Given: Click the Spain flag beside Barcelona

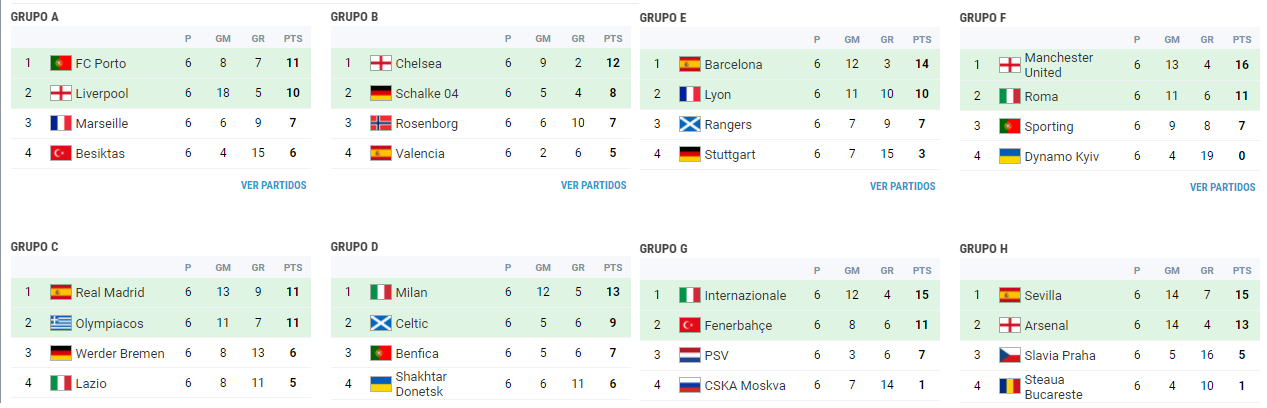Looking at the screenshot, I should [x=690, y=64].
